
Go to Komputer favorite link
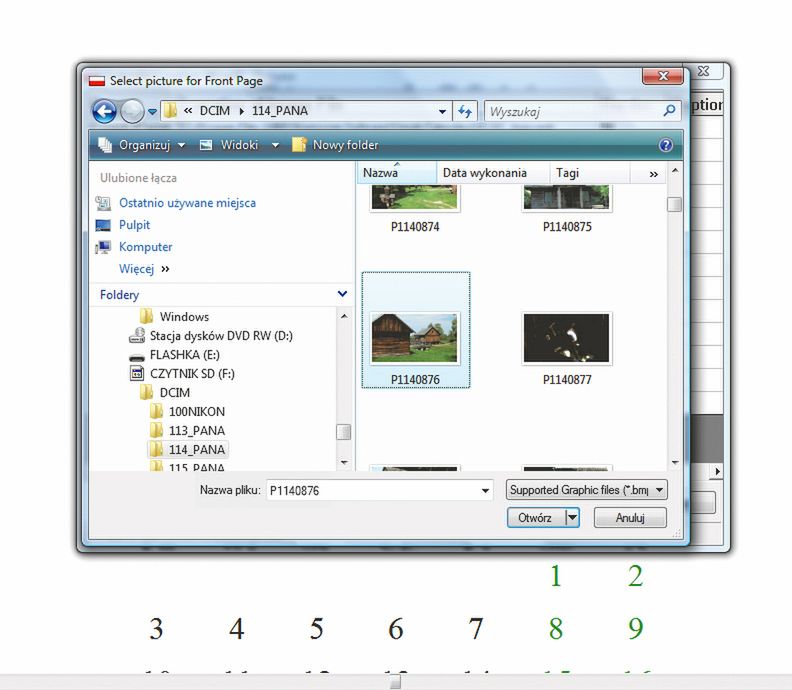click(x=145, y=247)
